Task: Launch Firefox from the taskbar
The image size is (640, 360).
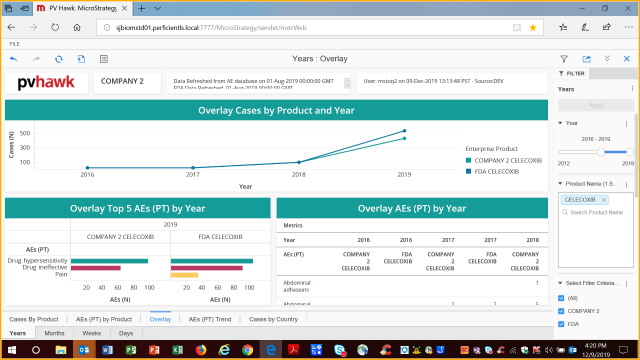Action: (x=201, y=350)
